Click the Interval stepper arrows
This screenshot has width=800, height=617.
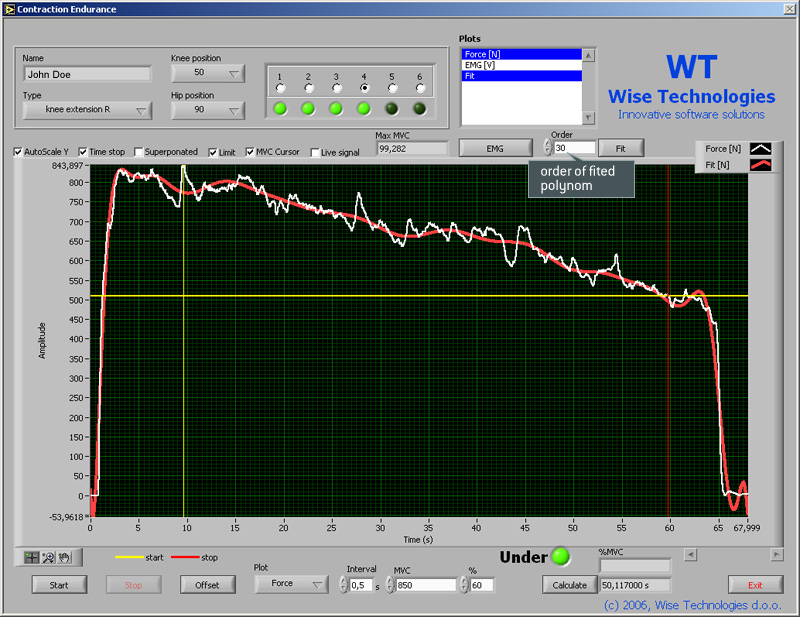(x=343, y=585)
